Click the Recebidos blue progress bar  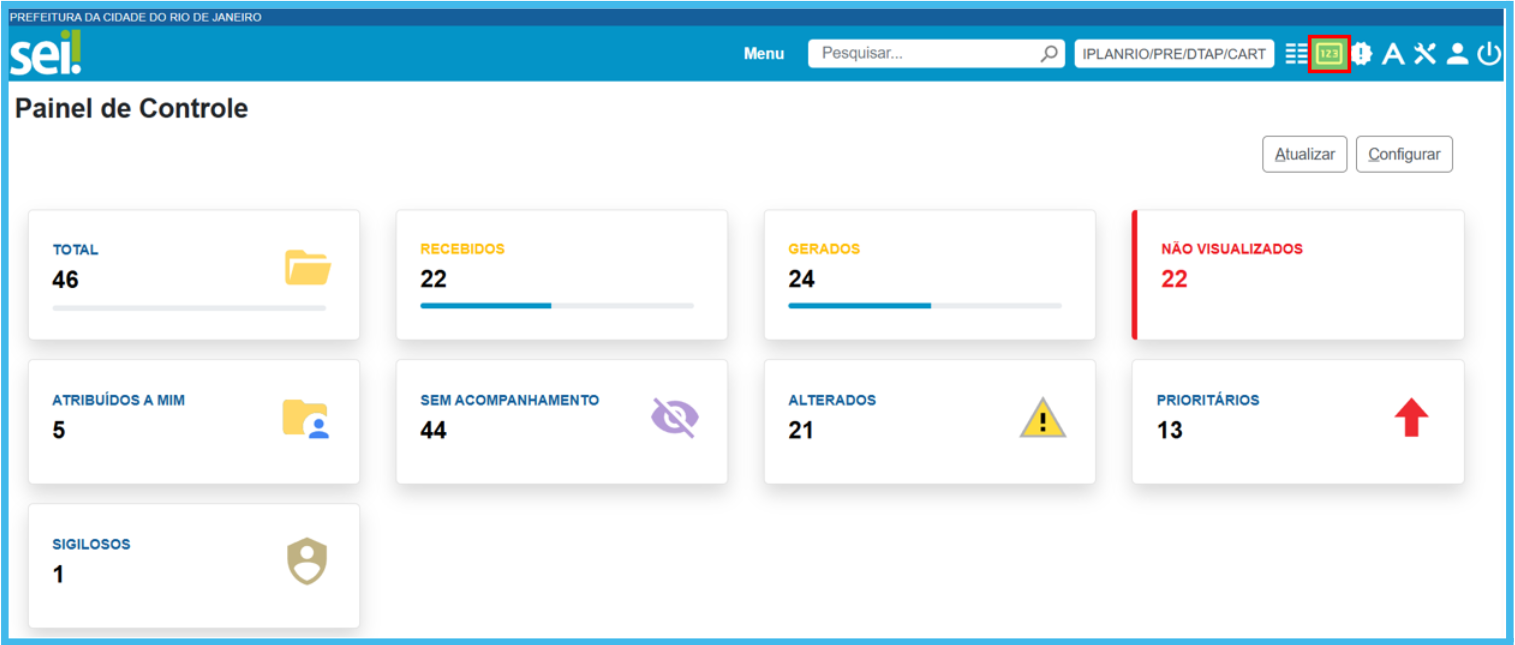tap(486, 305)
